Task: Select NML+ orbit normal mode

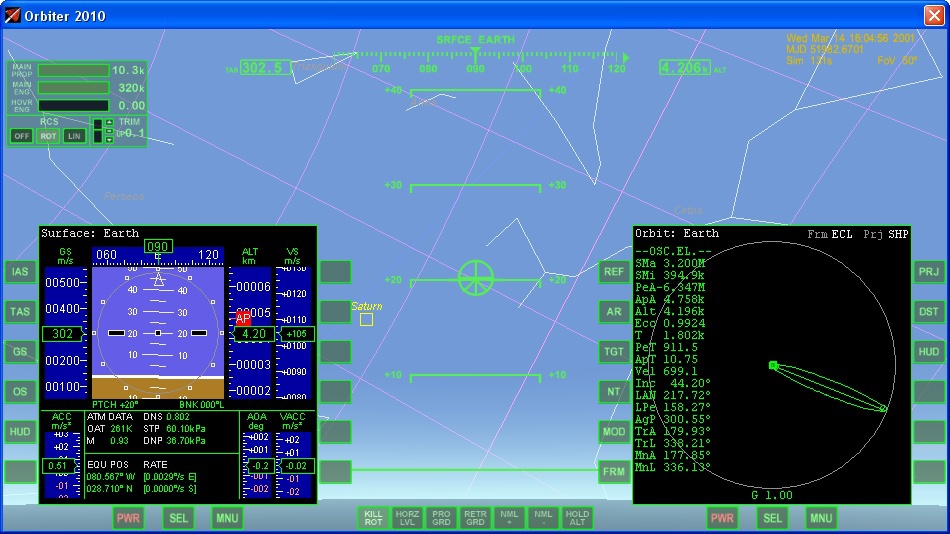Action: coord(509,517)
